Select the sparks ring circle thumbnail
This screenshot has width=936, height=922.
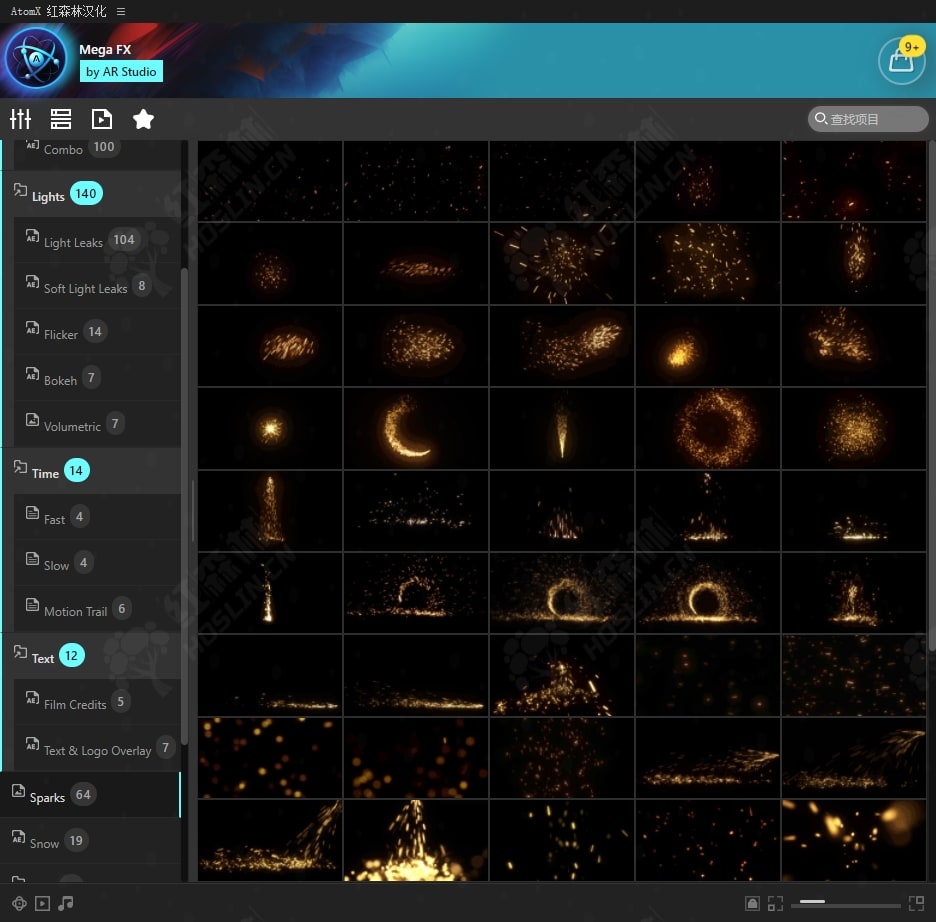(x=708, y=428)
